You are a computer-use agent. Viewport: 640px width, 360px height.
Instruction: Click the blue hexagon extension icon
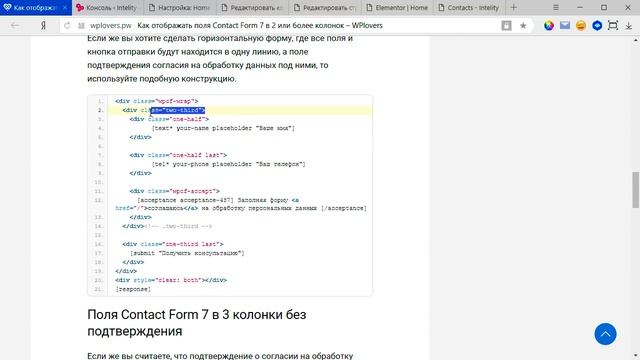coord(597,25)
